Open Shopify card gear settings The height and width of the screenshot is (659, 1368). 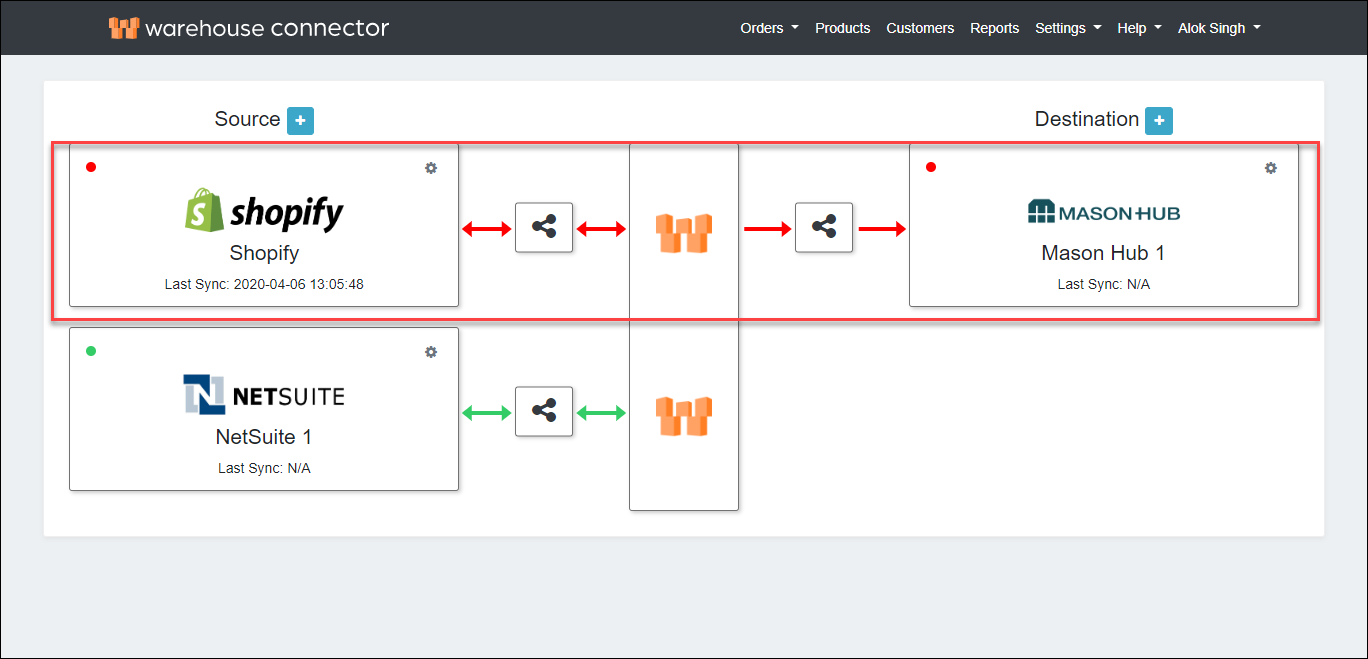coord(431,168)
